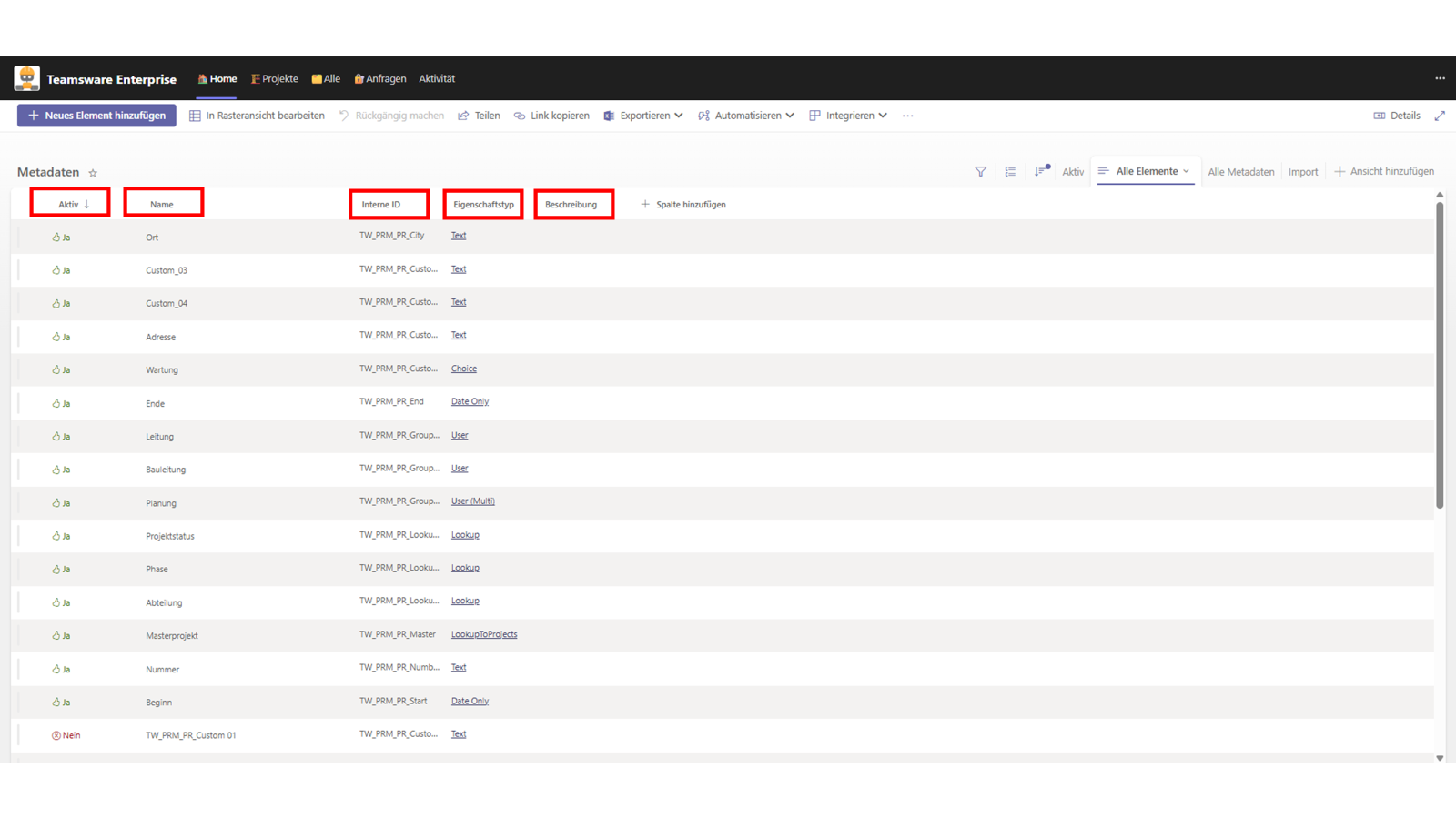Open the LookupToProjects property type link
This screenshot has width=1456, height=819.
click(x=484, y=634)
